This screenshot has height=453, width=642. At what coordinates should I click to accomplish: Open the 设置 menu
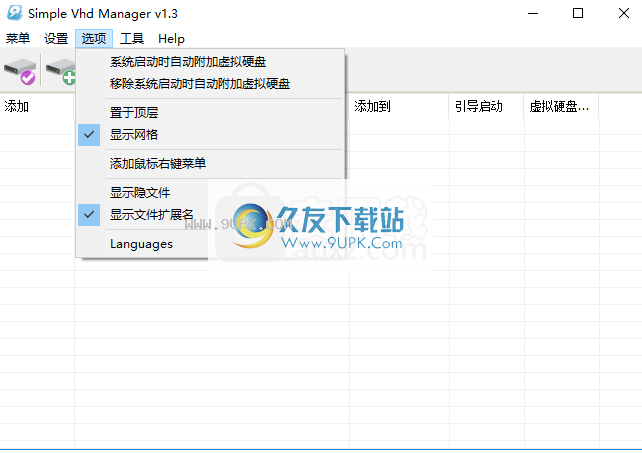click(56, 39)
